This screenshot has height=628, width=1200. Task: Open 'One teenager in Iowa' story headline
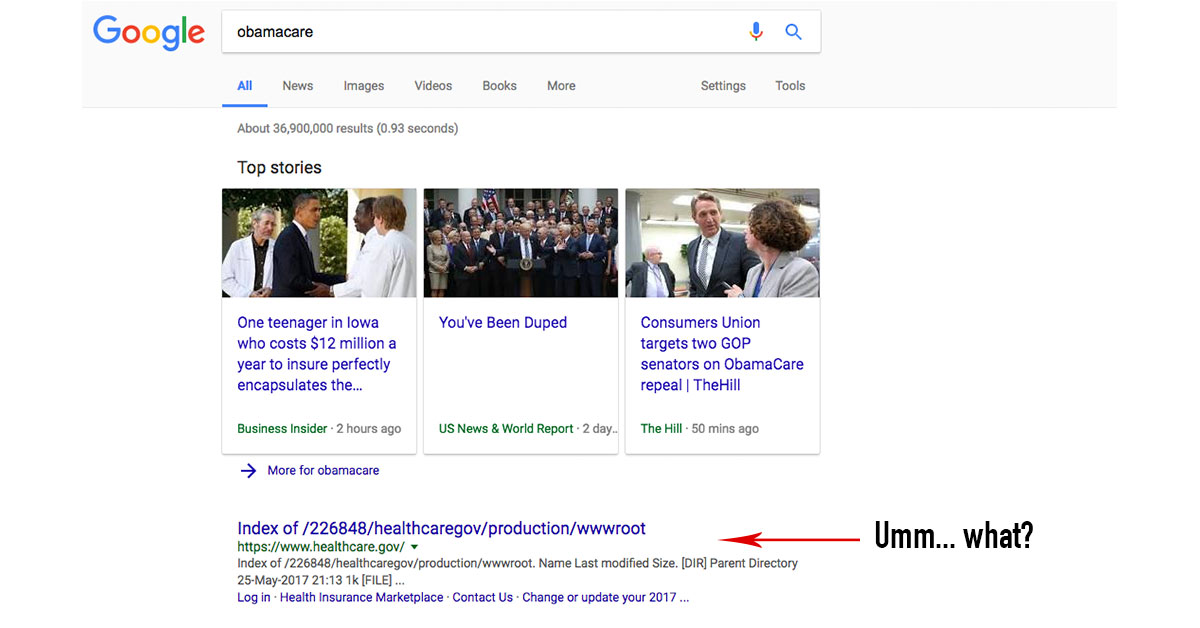[x=316, y=354]
